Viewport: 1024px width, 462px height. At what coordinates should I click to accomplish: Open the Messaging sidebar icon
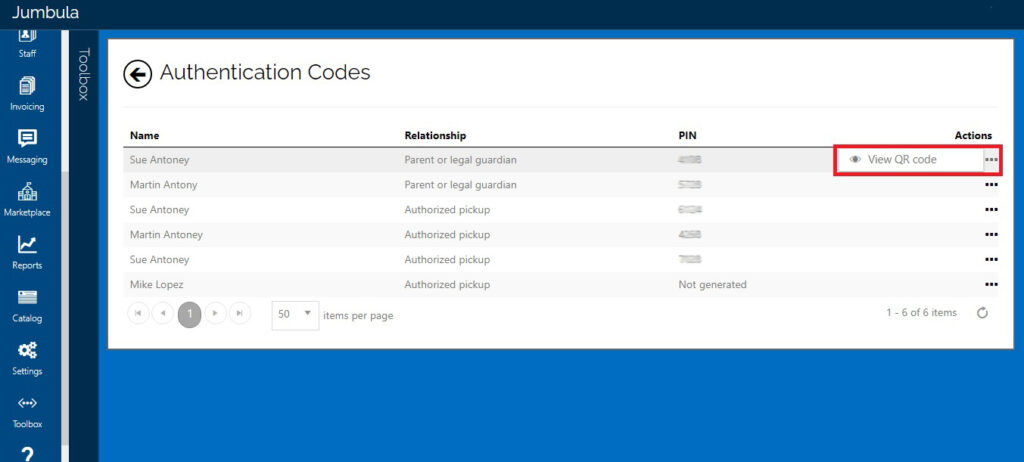coord(27,147)
